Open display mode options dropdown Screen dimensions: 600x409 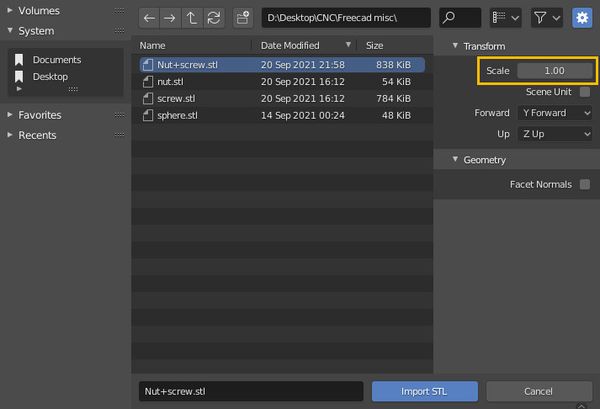tap(505, 18)
